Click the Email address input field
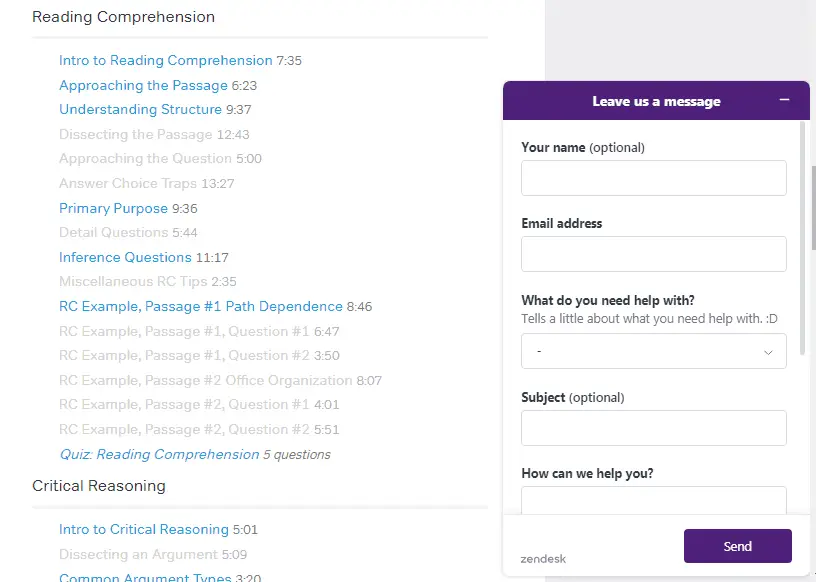The height and width of the screenshot is (582, 816). point(653,254)
